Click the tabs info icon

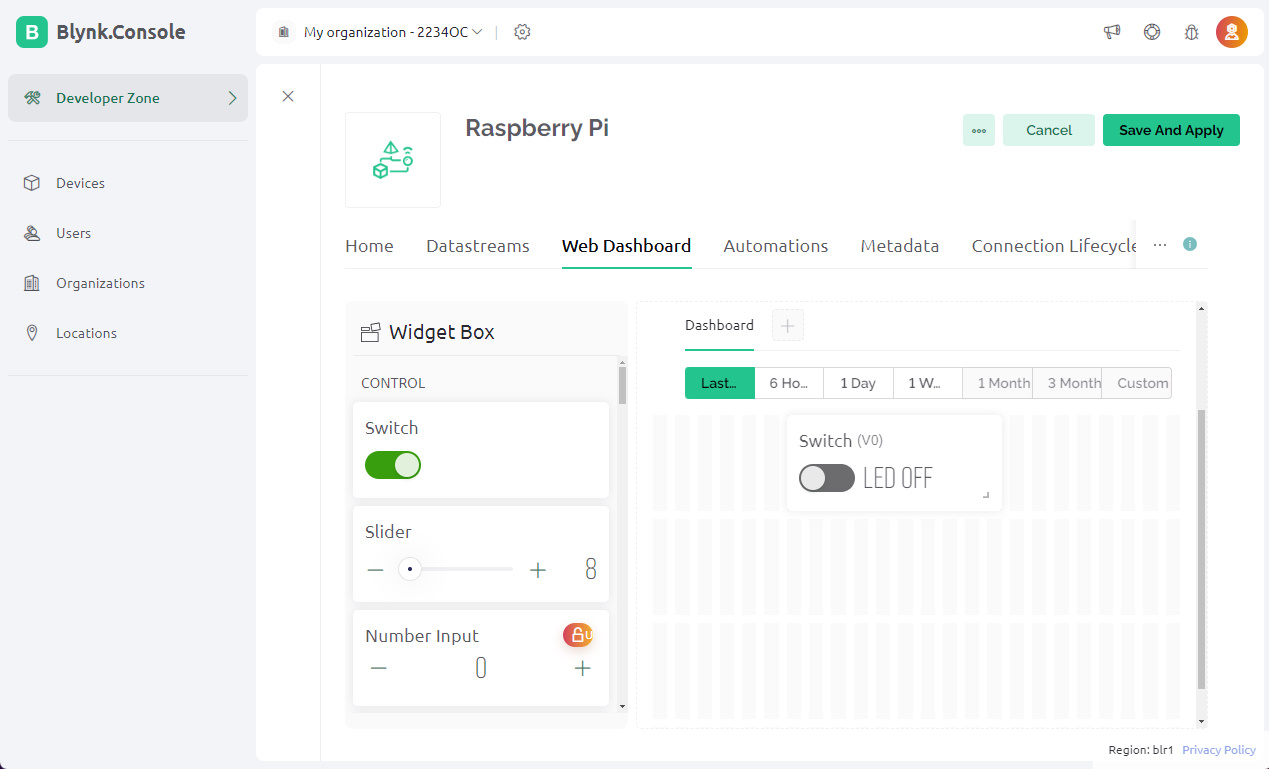[x=1190, y=244]
